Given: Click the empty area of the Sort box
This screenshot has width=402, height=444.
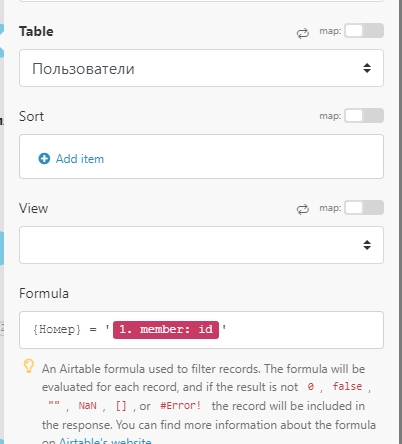Looking at the screenshot, I should click(x=243, y=157).
